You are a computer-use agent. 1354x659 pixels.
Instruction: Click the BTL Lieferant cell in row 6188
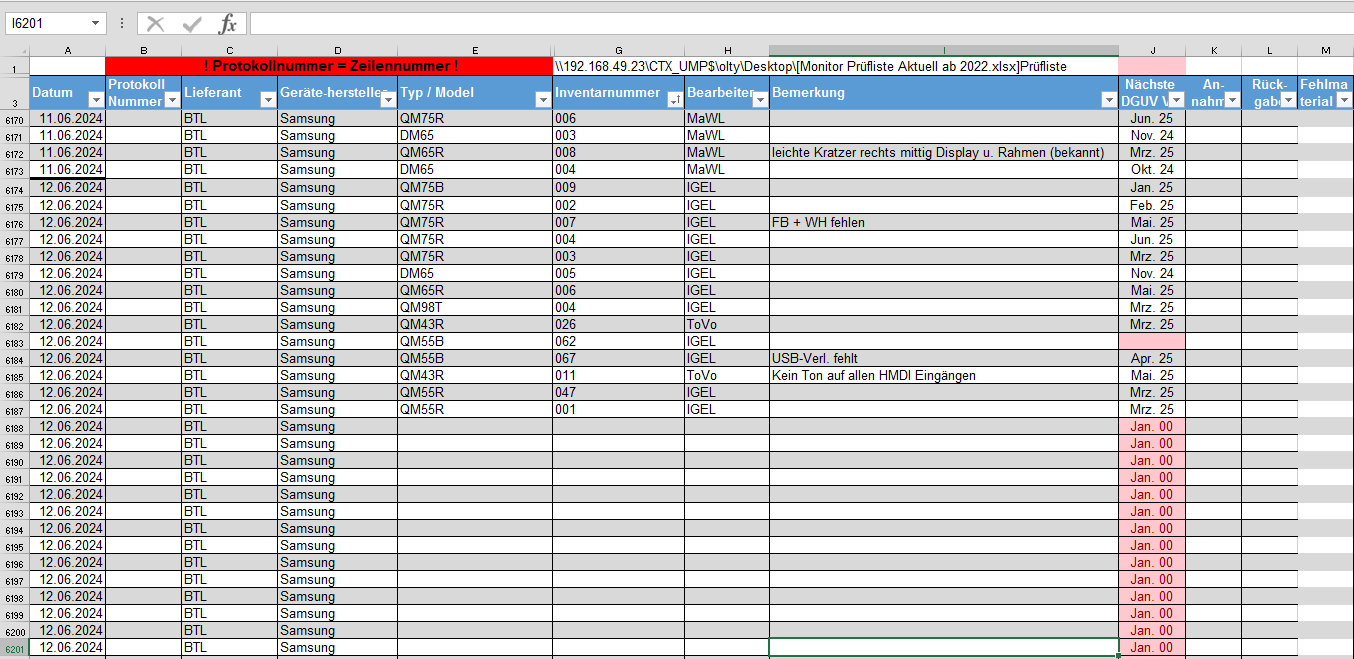pyautogui.click(x=229, y=426)
